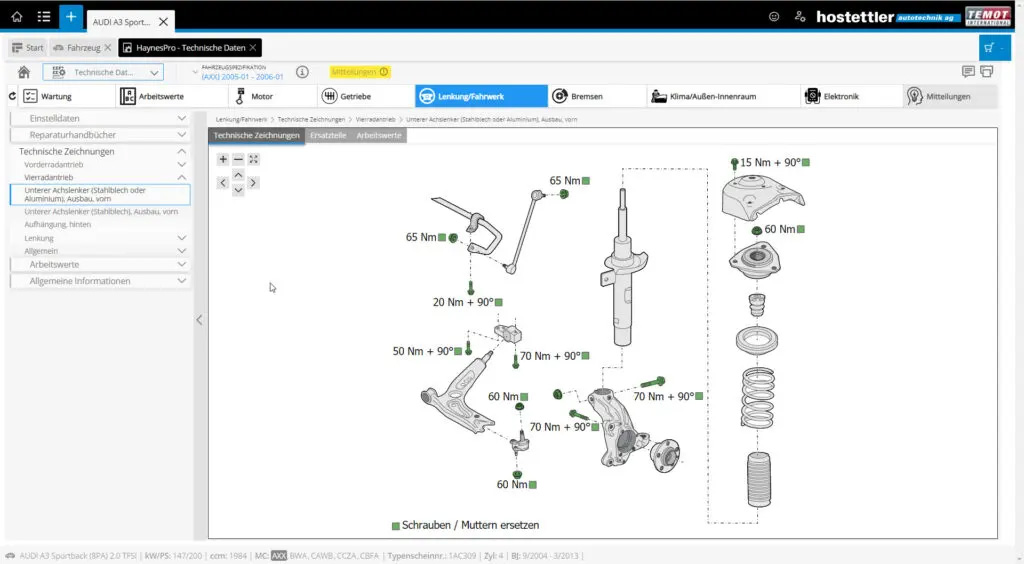The image size is (1024, 564).
Task: Expand the Einstelldaten section
Action: tap(99, 118)
